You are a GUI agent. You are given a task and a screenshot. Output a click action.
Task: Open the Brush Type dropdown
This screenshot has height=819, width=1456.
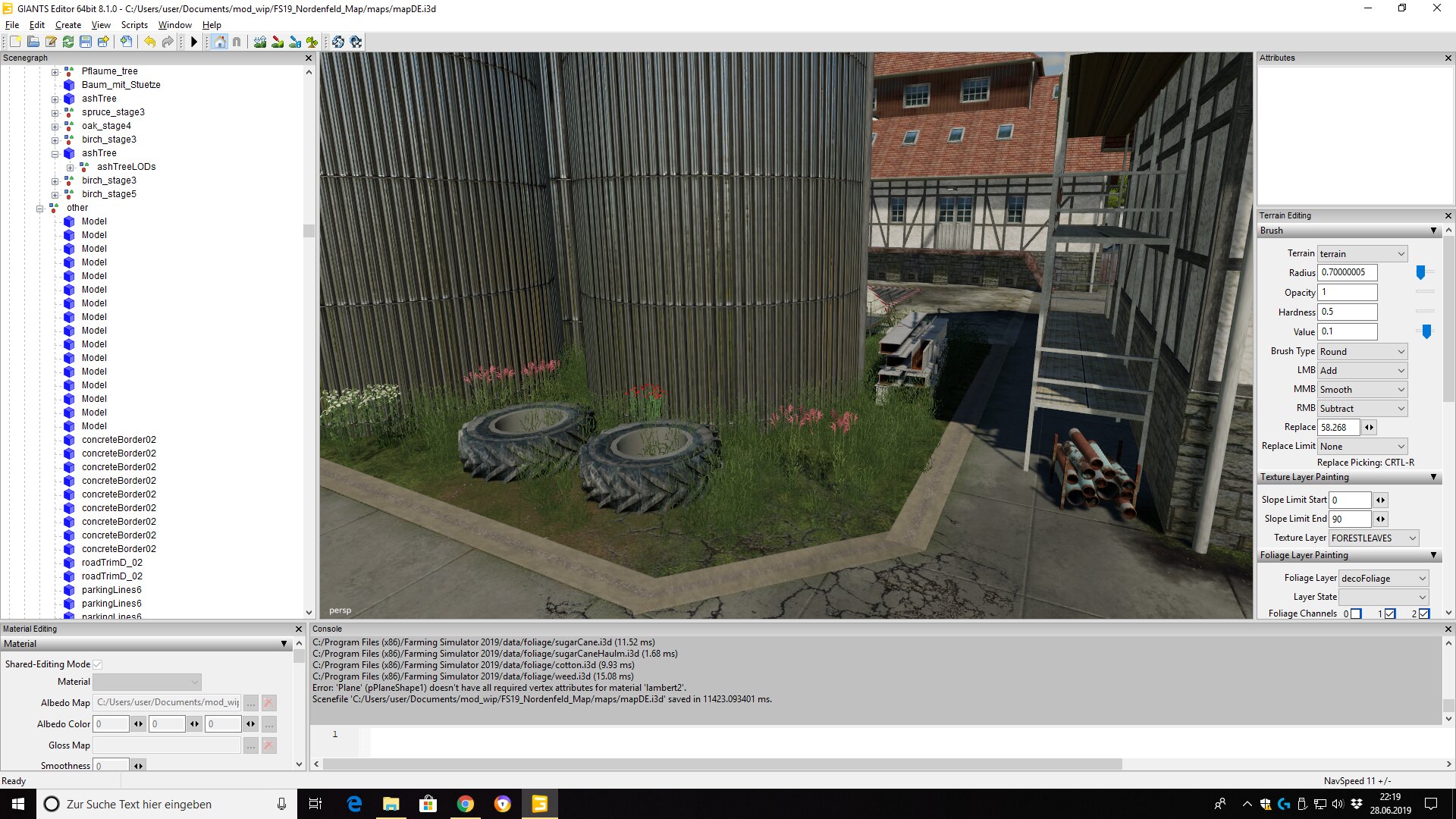[1362, 351]
